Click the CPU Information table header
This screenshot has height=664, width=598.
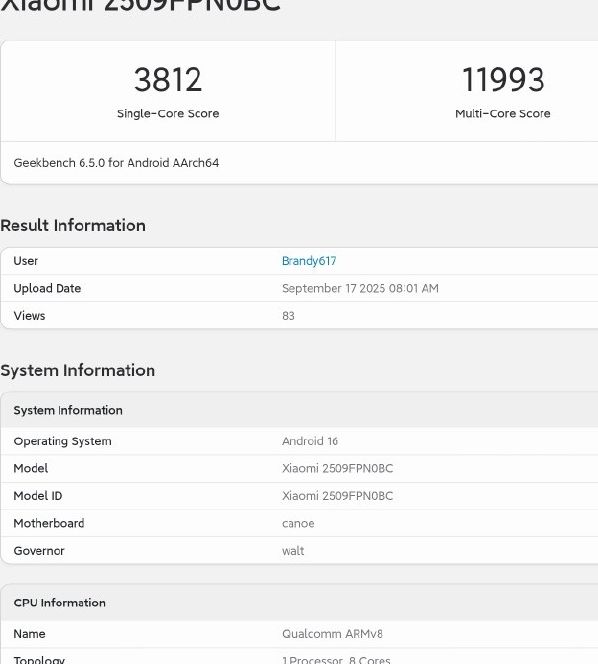[59, 603]
